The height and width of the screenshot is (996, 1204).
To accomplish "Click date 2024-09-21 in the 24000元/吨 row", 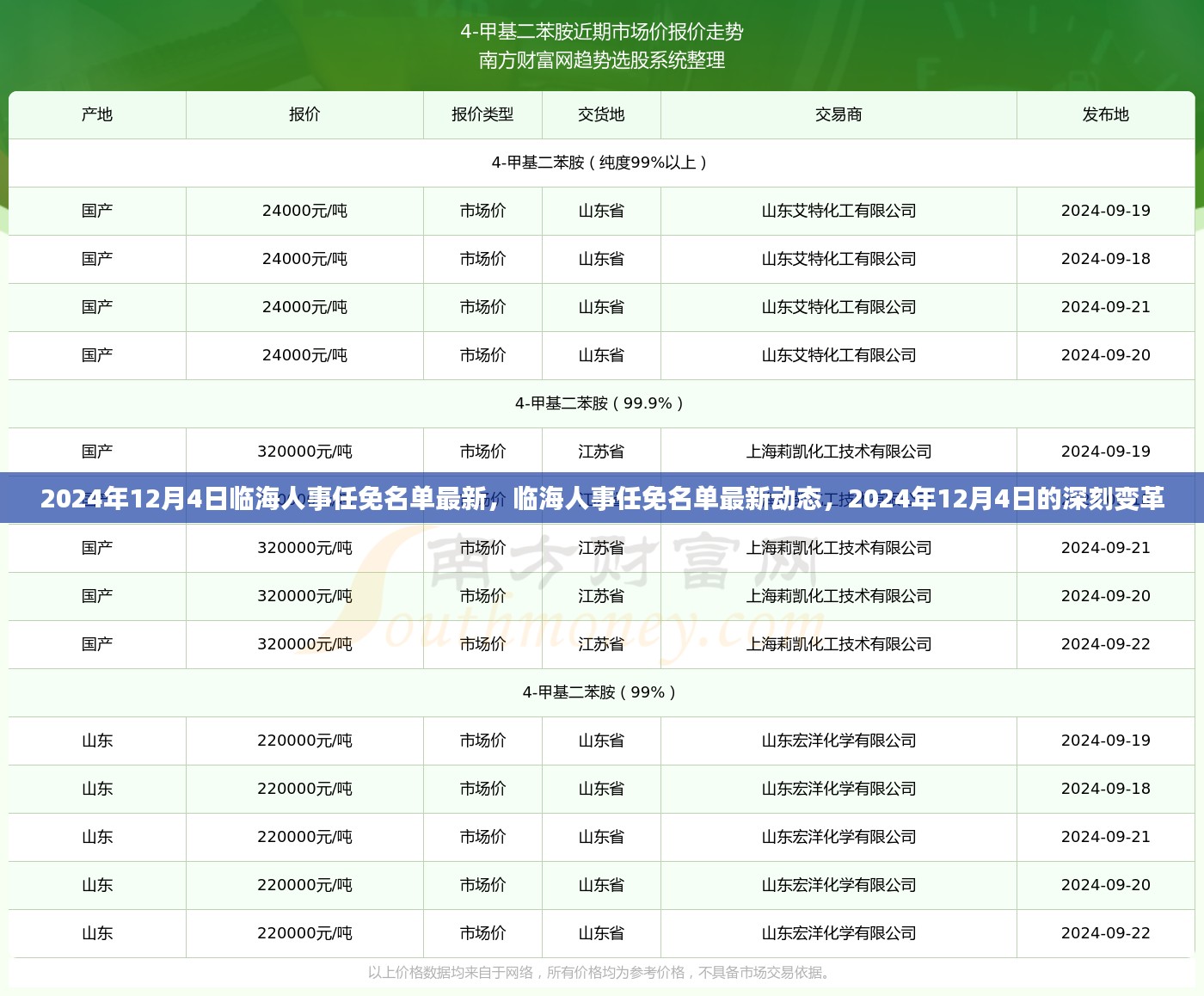I will [1106, 307].
